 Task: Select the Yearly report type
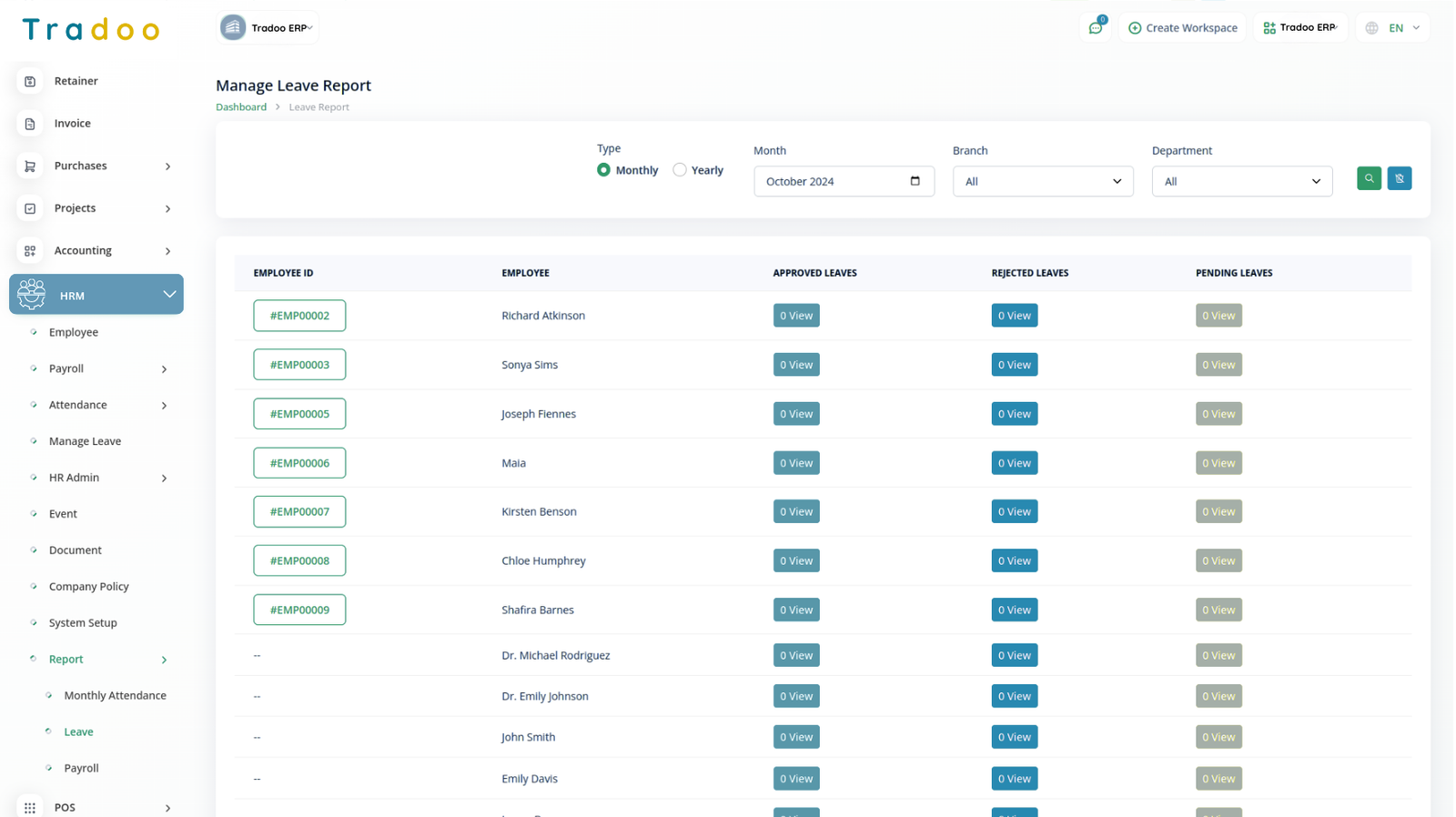pyautogui.click(x=680, y=170)
